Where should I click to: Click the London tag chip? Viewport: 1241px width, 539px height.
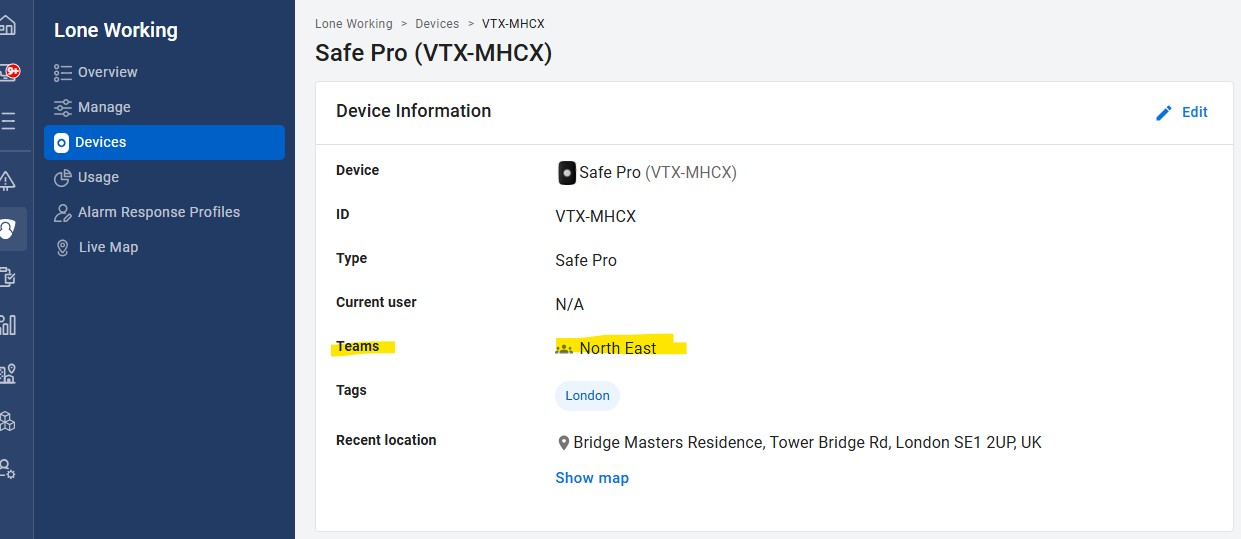pyautogui.click(x=587, y=396)
